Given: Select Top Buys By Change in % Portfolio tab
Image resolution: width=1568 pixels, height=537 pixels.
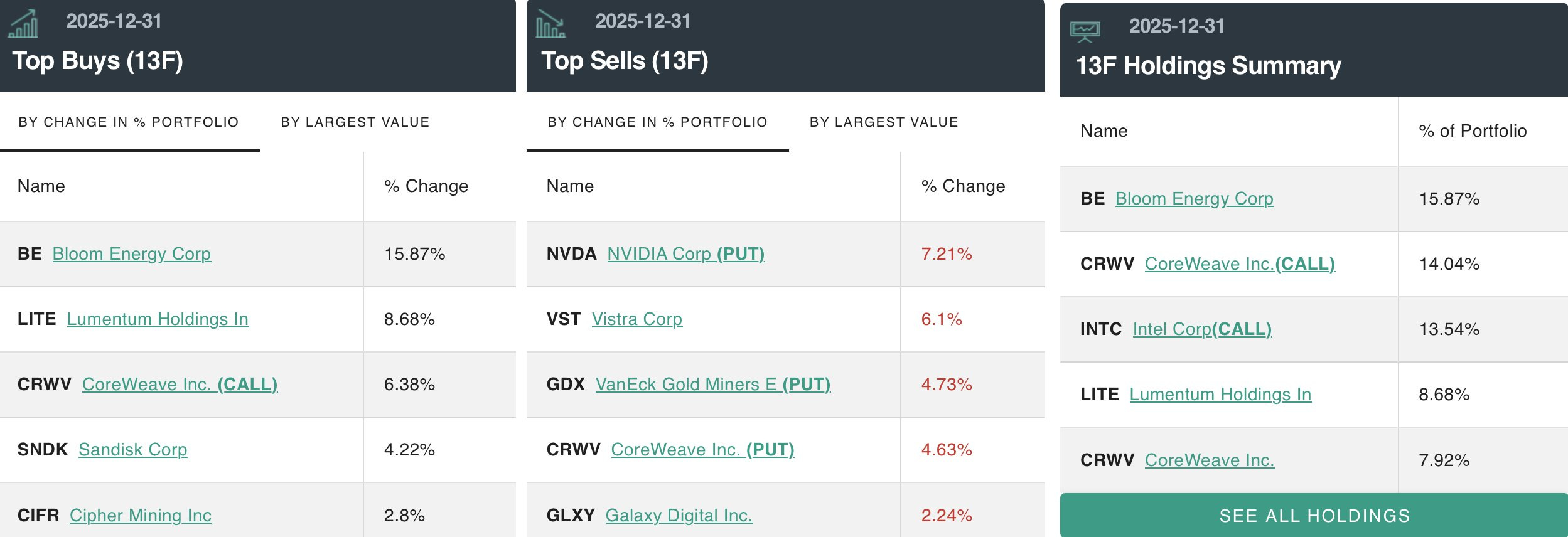Looking at the screenshot, I should [x=129, y=122].
